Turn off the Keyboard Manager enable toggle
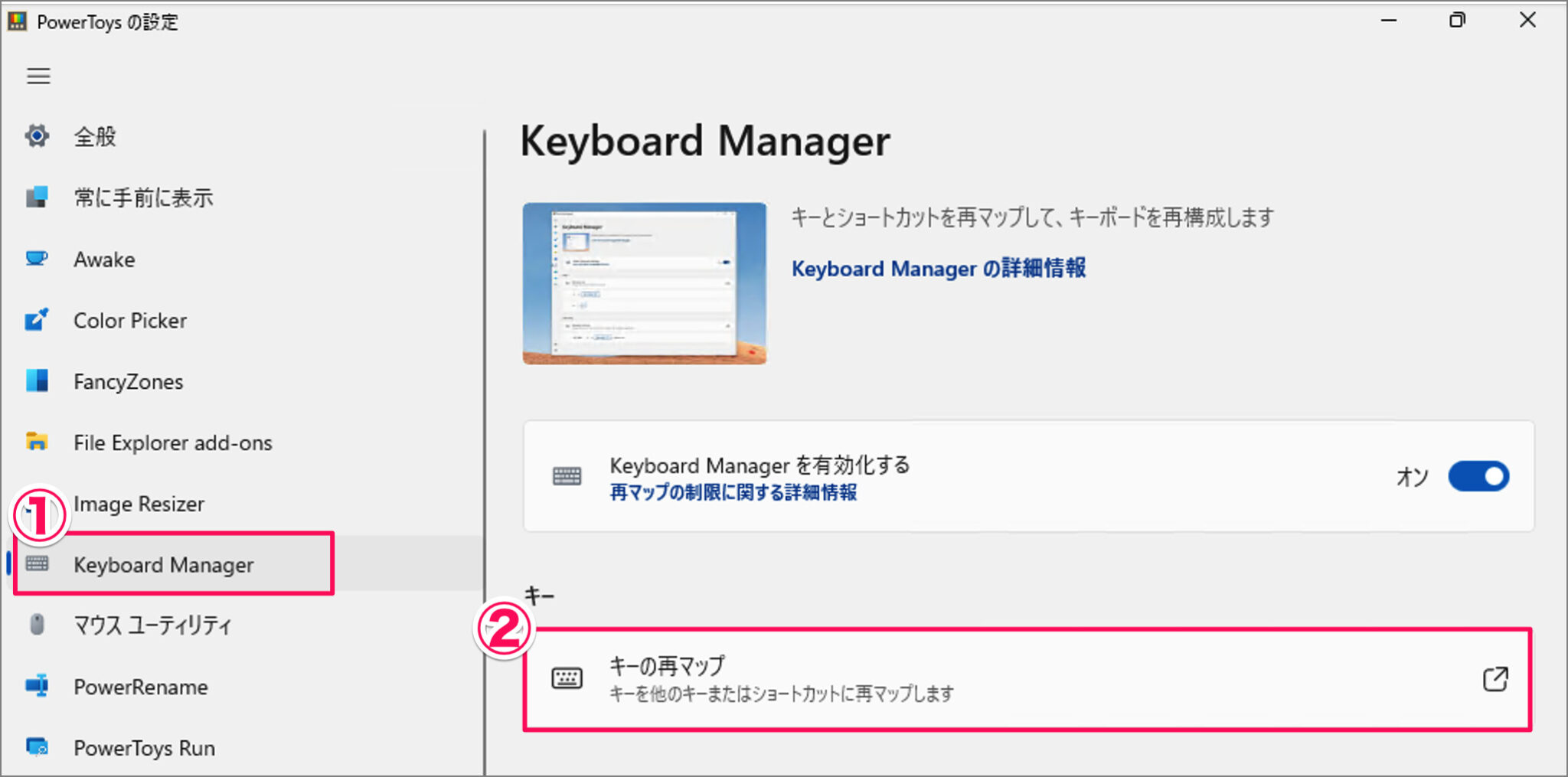This screenshot has width=1568, height=777. tap(1478, 476)
